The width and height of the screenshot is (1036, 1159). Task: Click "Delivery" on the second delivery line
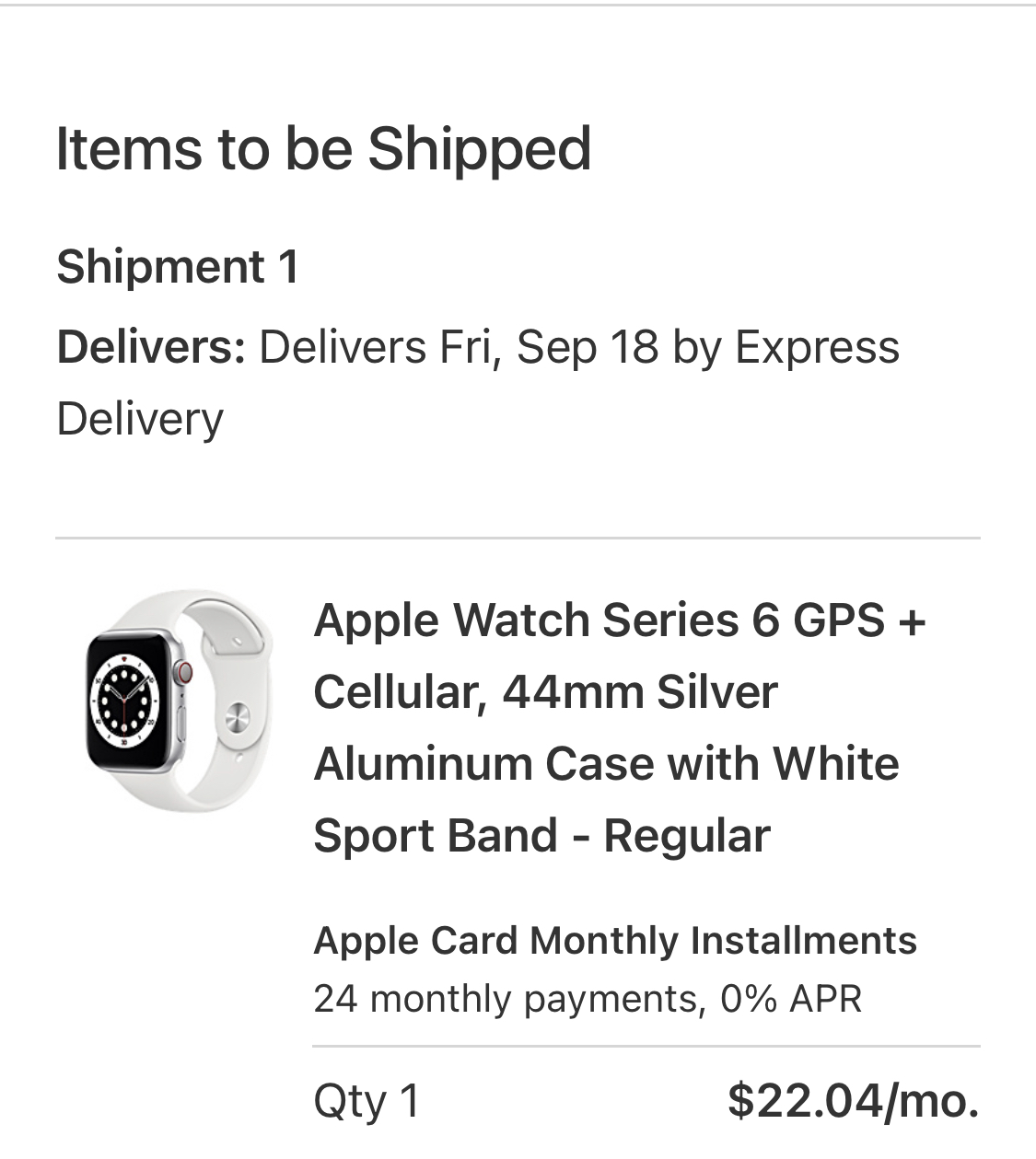(x=140, y=419)
